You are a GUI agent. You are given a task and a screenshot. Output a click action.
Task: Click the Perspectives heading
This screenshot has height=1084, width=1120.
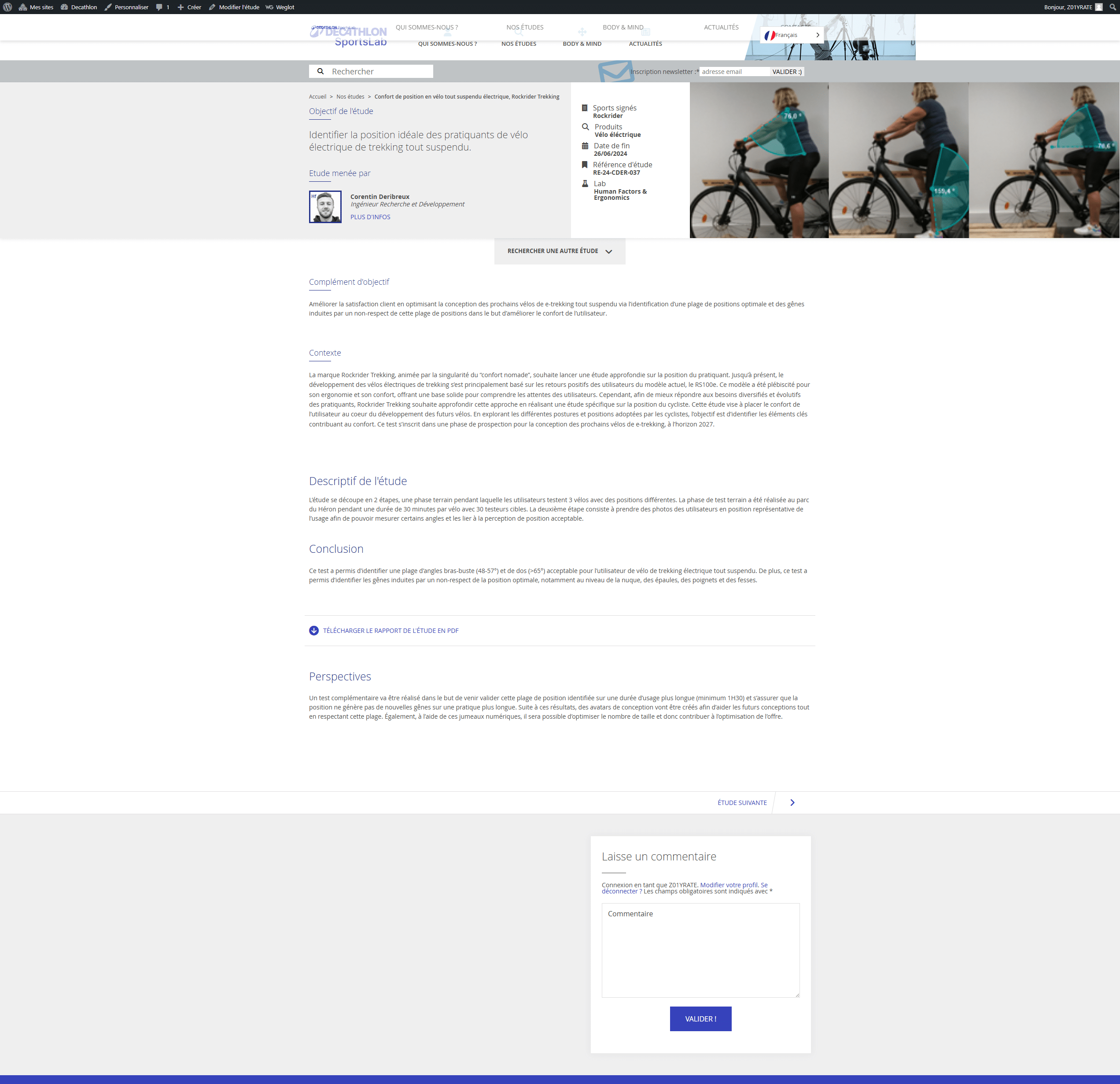point(340,676)
